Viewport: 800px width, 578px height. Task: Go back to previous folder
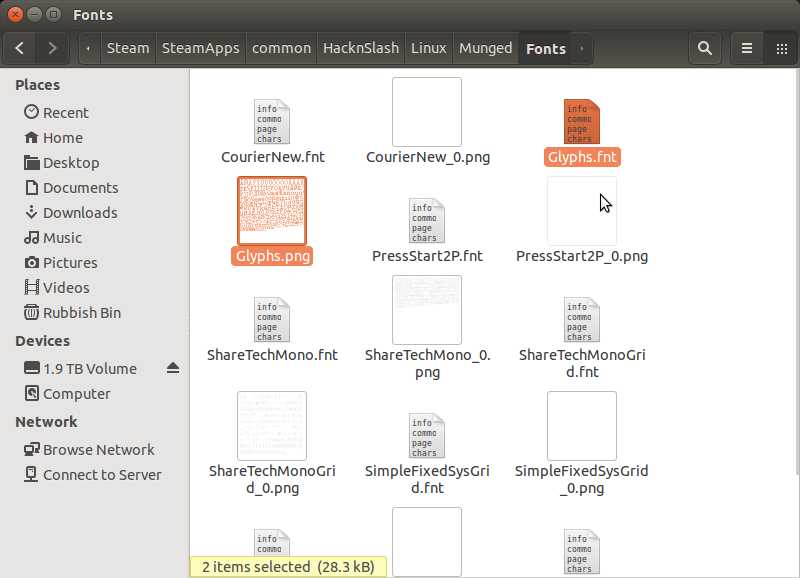pos(20,48)
